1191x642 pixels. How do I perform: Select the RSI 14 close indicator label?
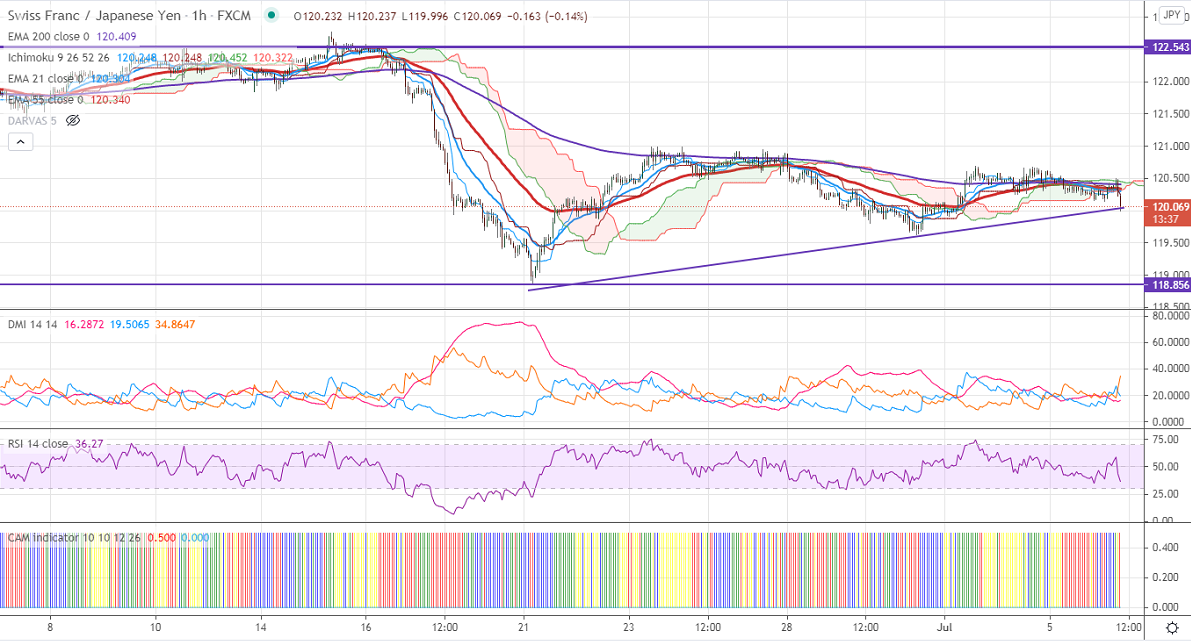(x=38, y=444)
